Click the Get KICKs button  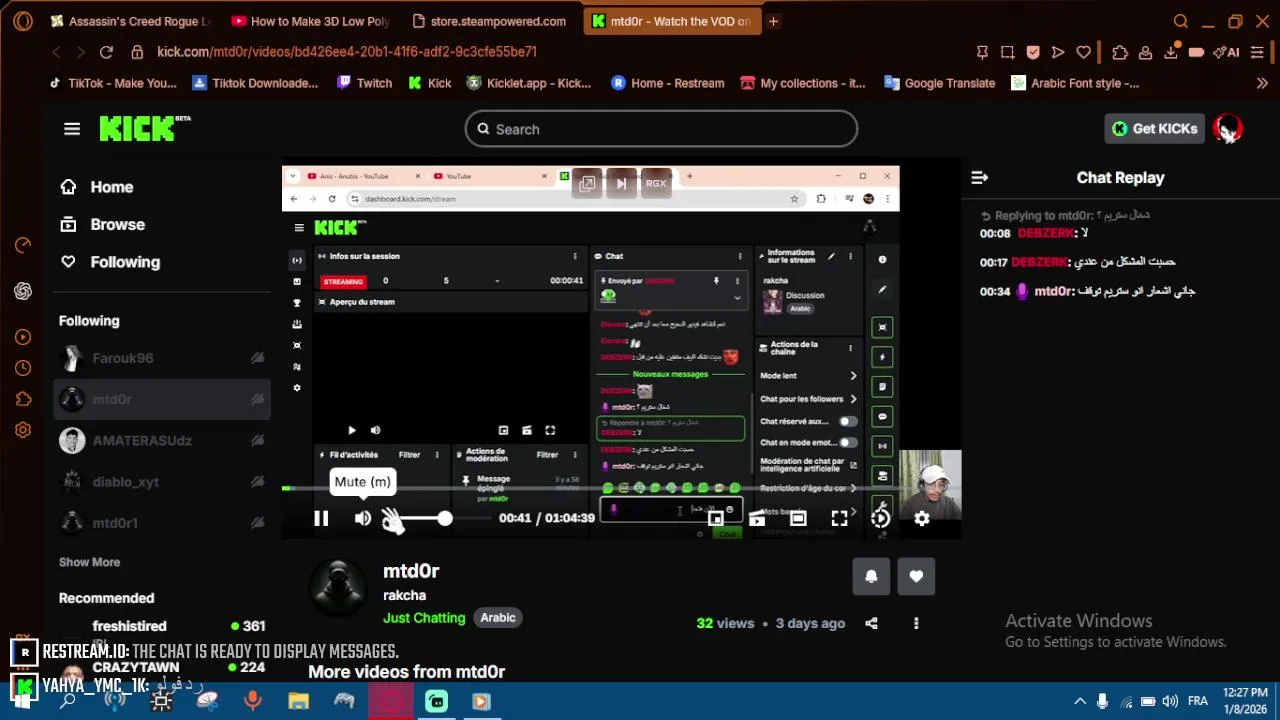[x=1154, y=128]
